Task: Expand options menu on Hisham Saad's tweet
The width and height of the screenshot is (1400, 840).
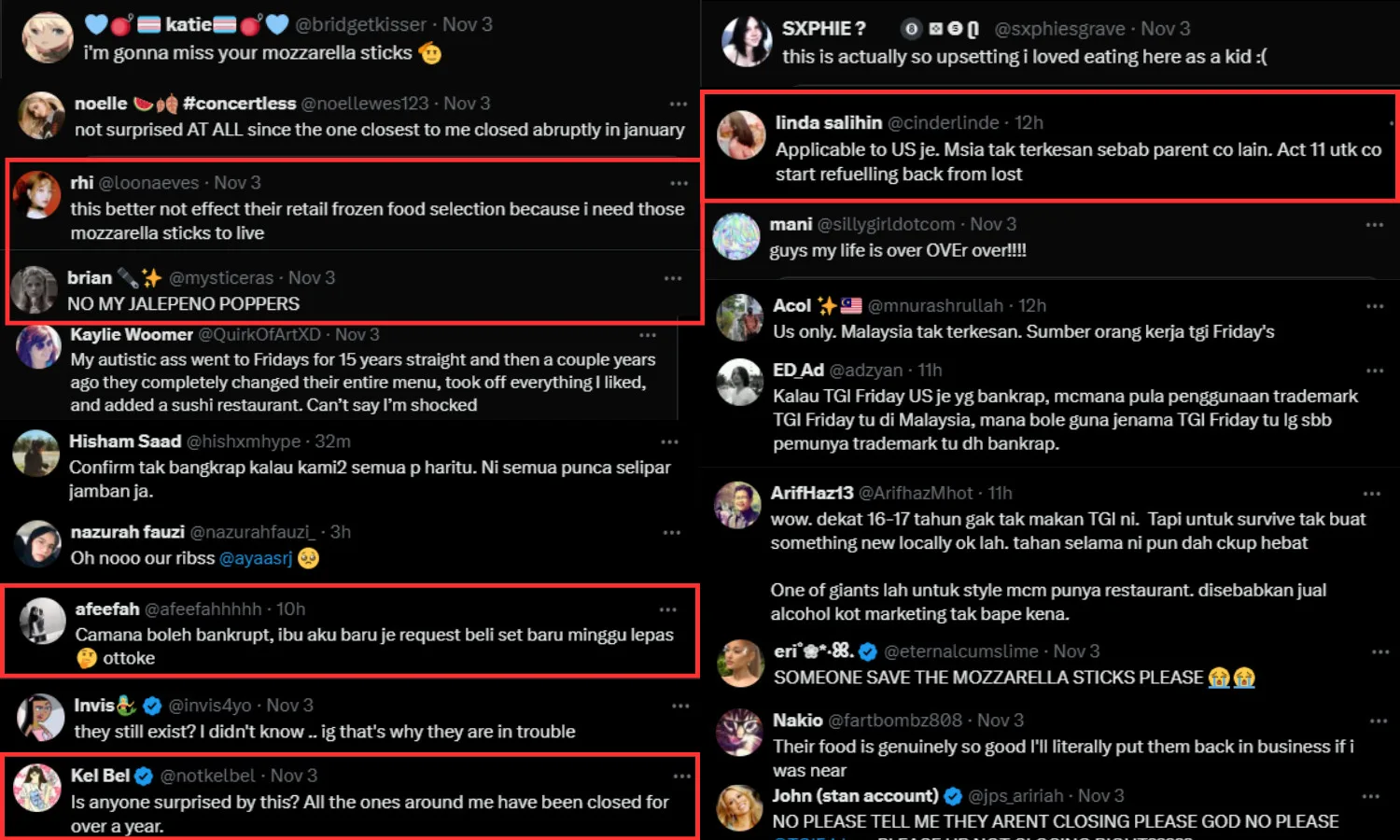Action: coord(670,441)
